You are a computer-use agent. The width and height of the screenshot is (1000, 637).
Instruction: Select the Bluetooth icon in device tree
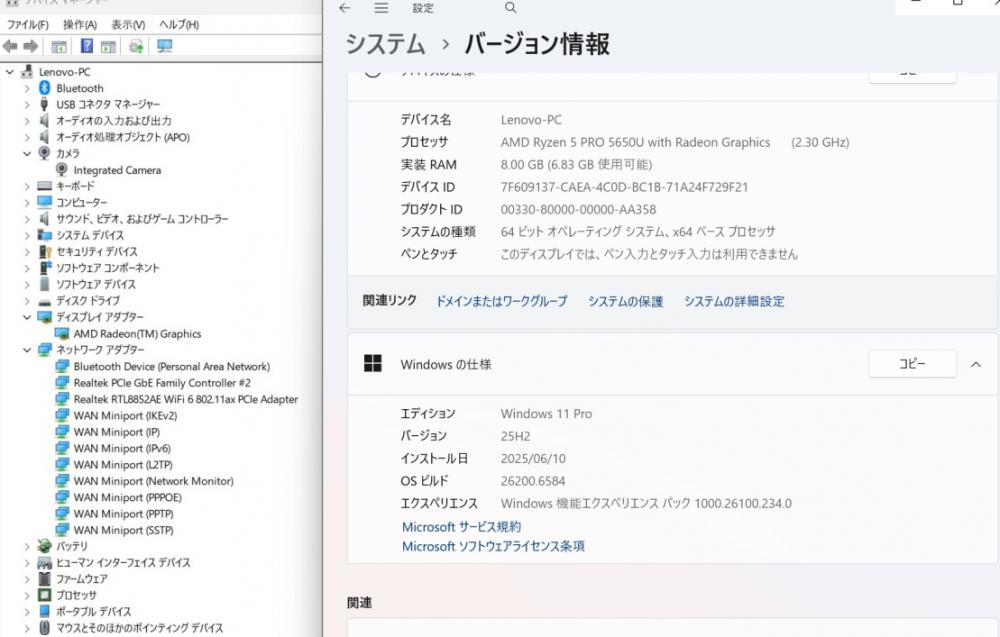[x=45, y=88]
